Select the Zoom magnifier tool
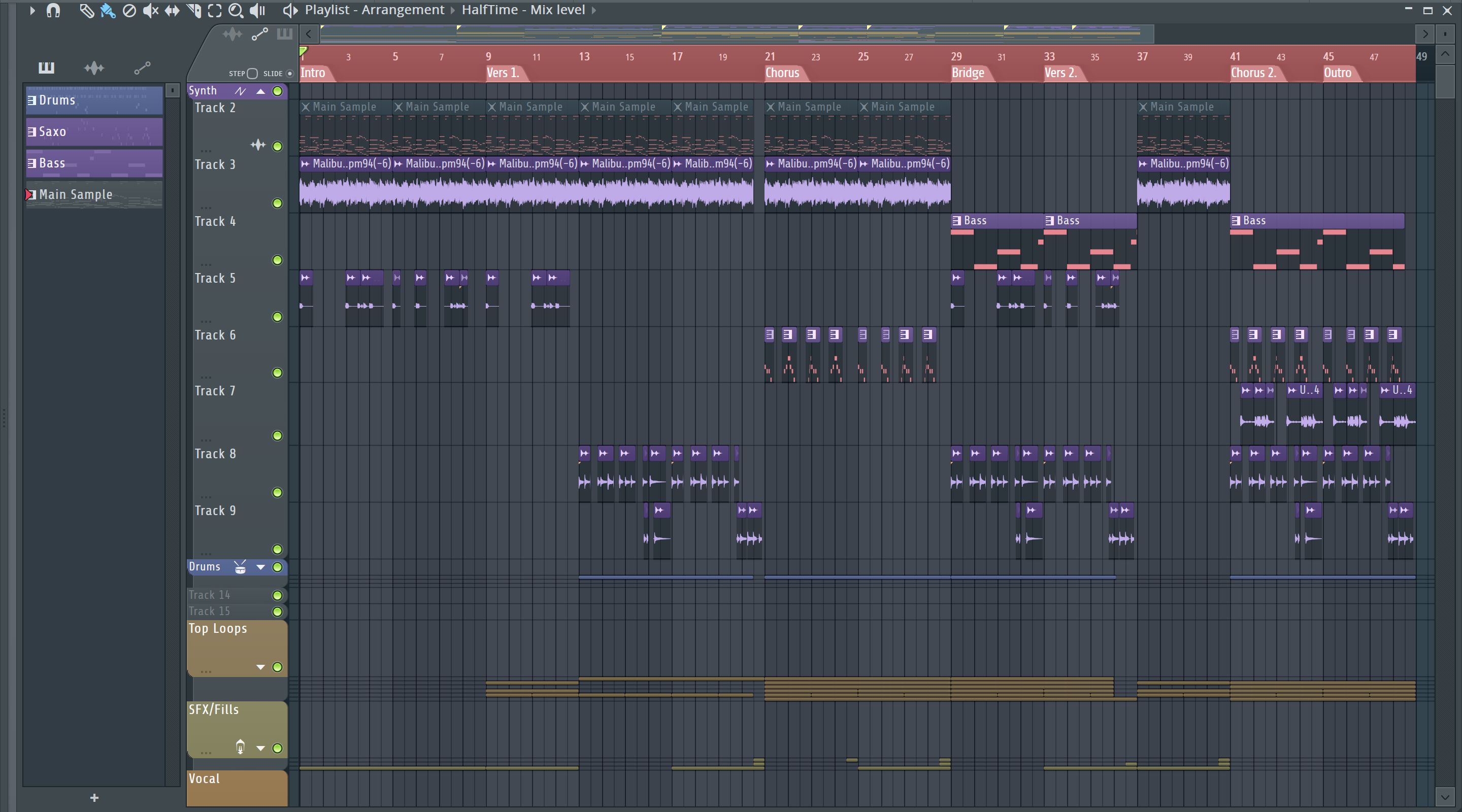Screen dimensions: 1462x812 (236, 10)
